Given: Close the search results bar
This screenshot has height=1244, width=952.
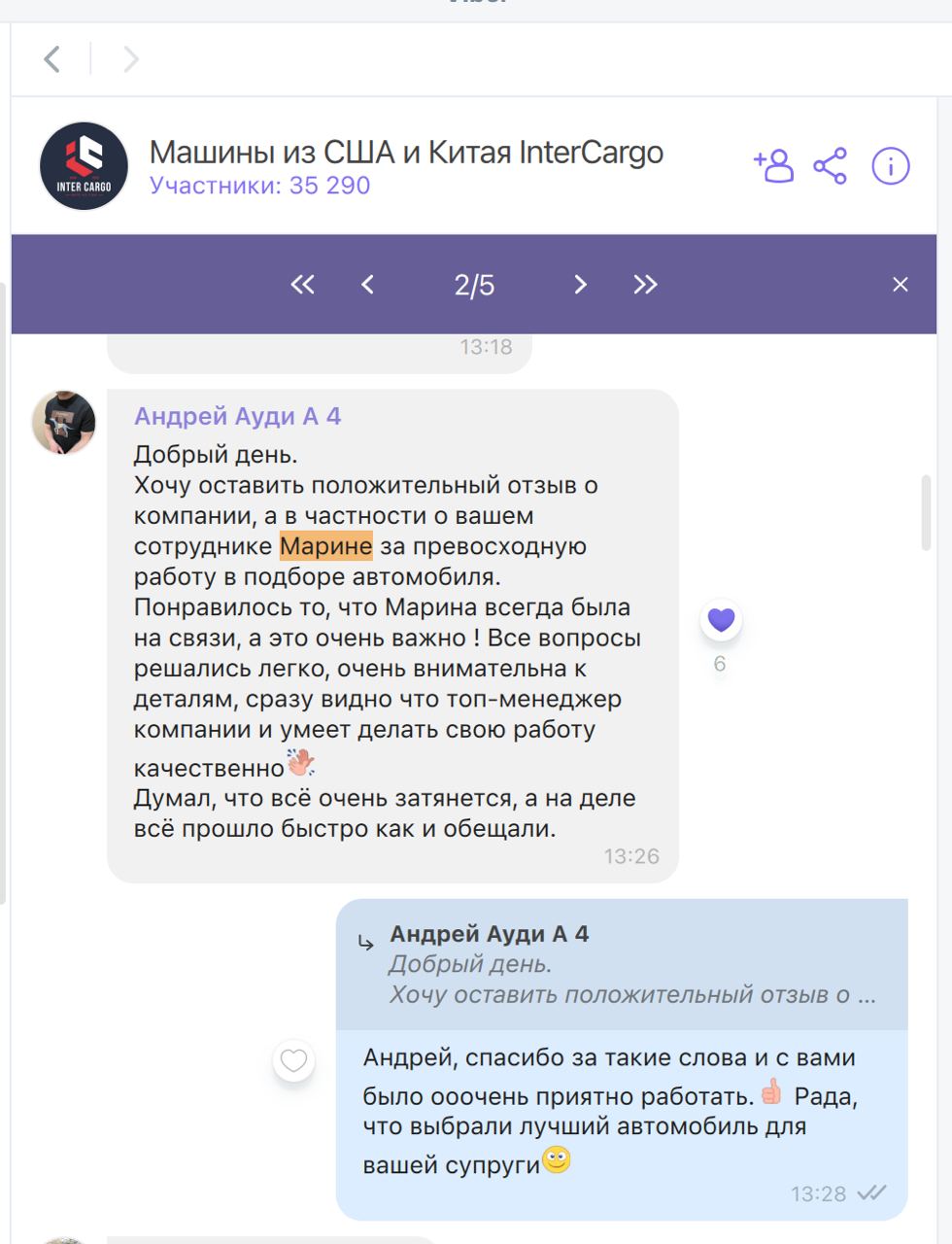Looking at the screenshot, I should point(901,284).
